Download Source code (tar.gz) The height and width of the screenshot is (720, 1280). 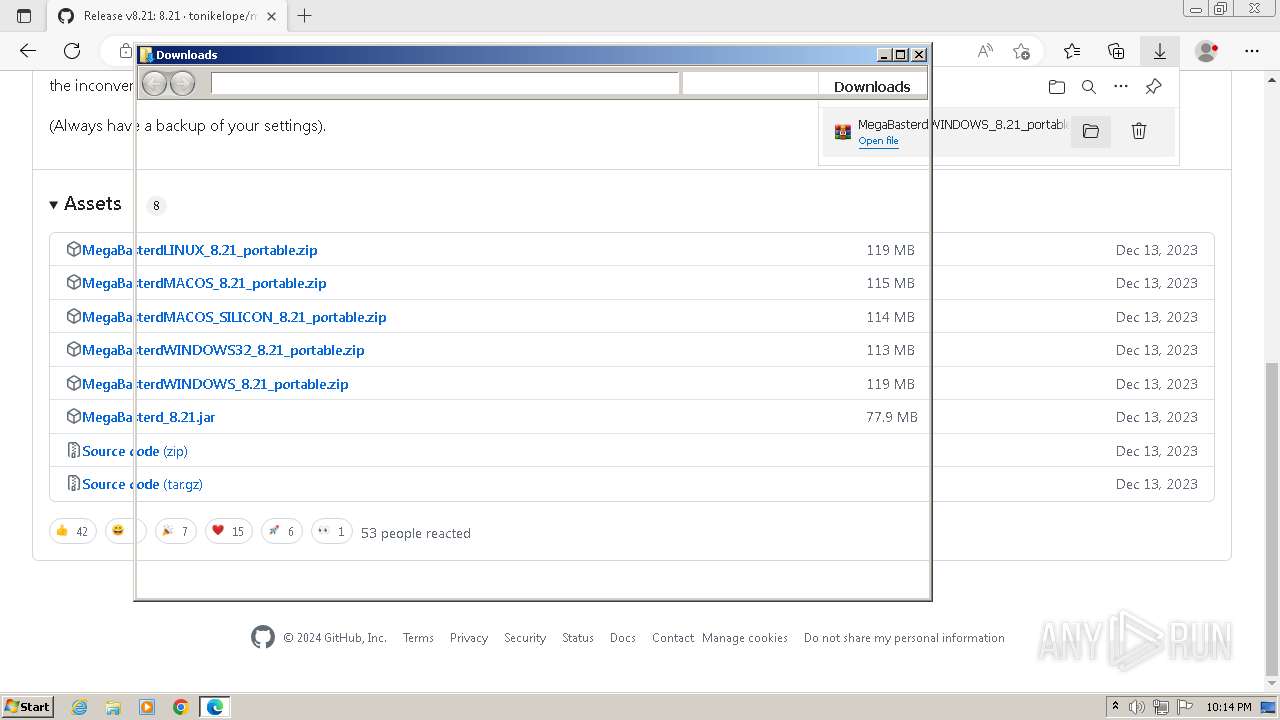click(x=142, y=484)
